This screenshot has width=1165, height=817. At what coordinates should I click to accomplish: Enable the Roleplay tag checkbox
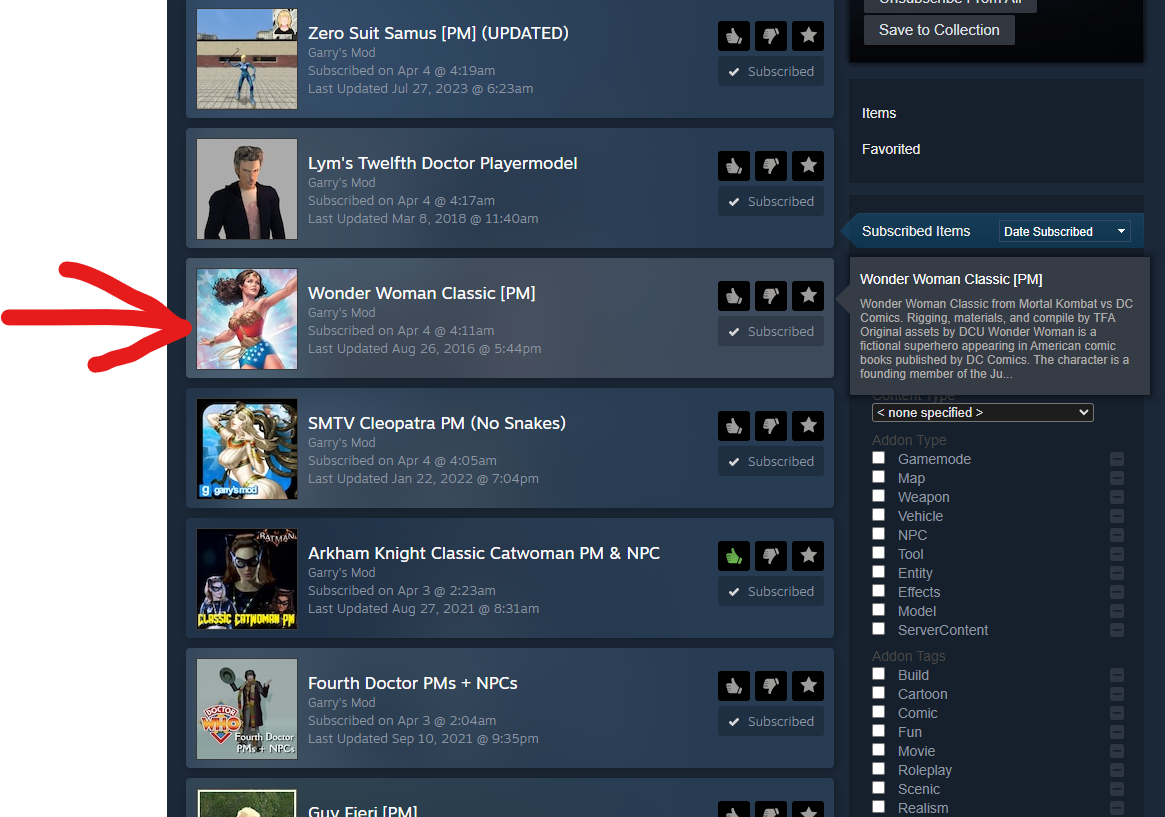click(878, 769)
